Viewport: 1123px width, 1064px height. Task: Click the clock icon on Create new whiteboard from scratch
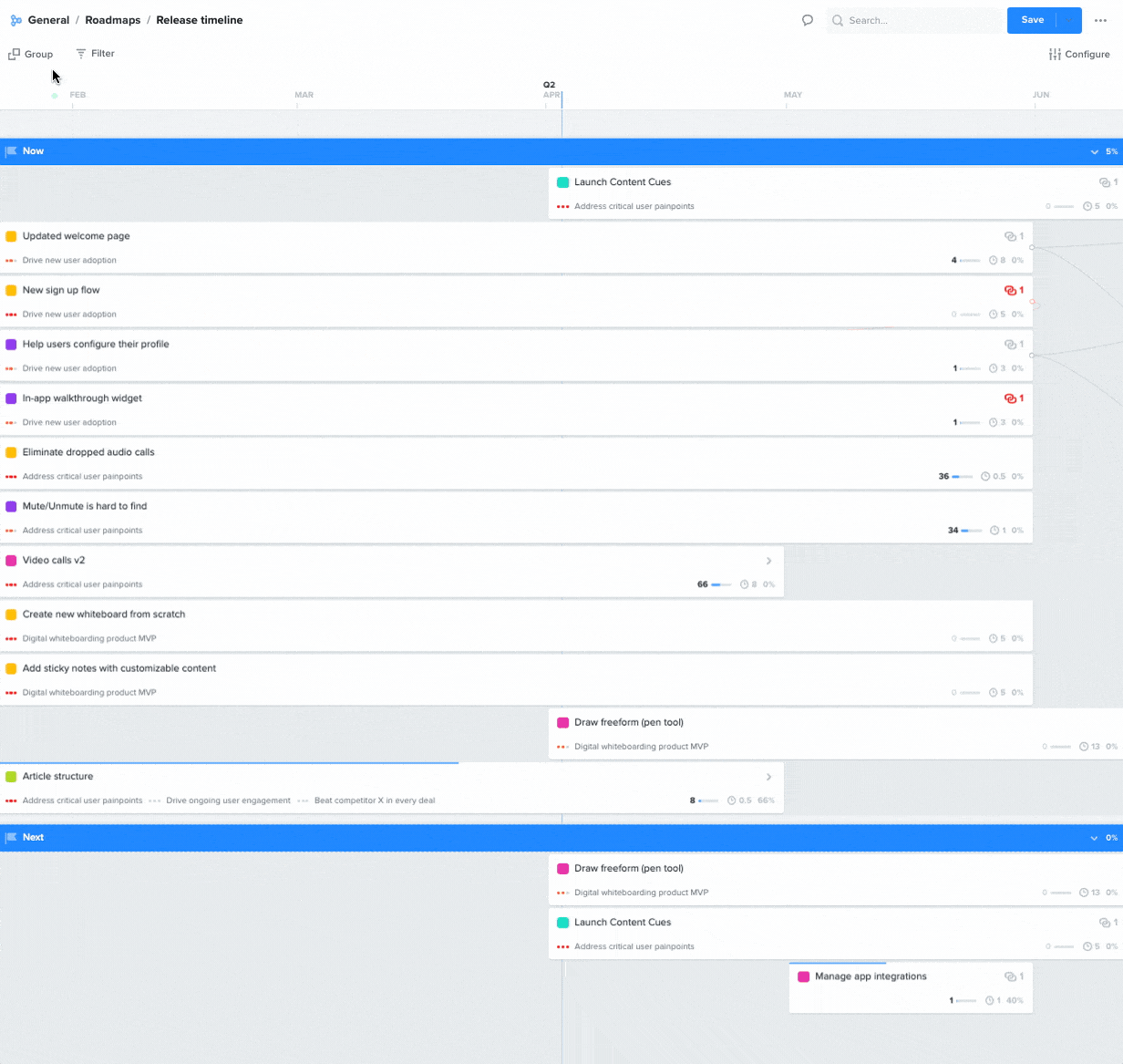[x=994, y=638]
